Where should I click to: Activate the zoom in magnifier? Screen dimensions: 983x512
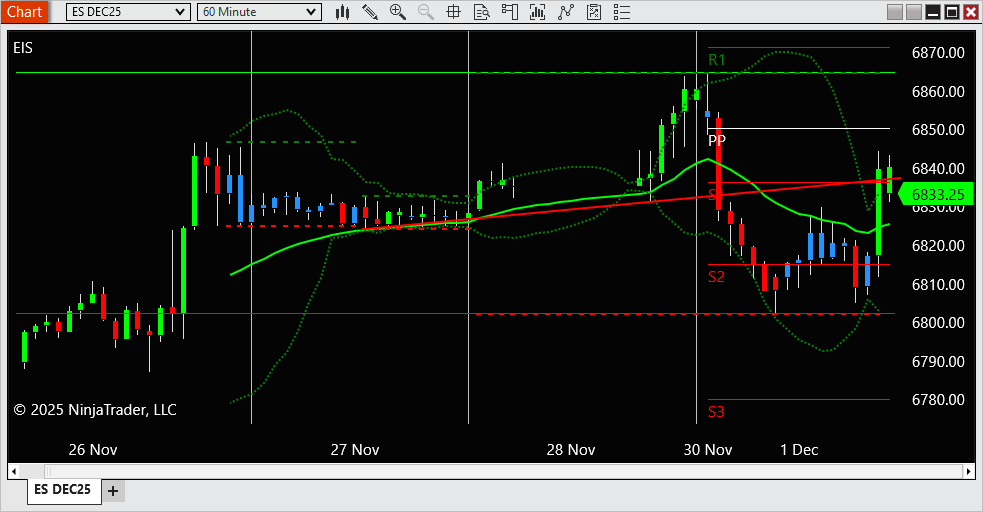tap(397, 12)
